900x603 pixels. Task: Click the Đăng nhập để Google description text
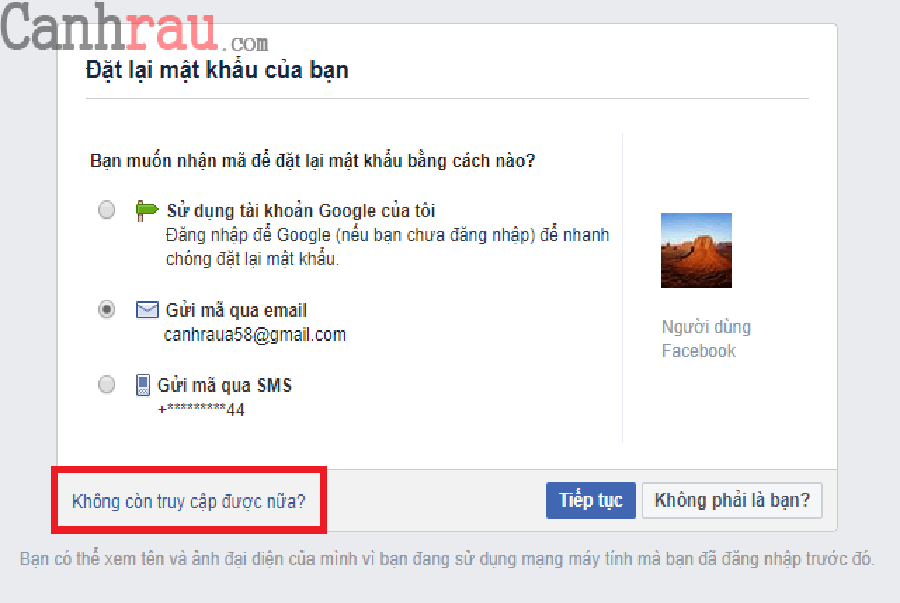click(387, 247)
